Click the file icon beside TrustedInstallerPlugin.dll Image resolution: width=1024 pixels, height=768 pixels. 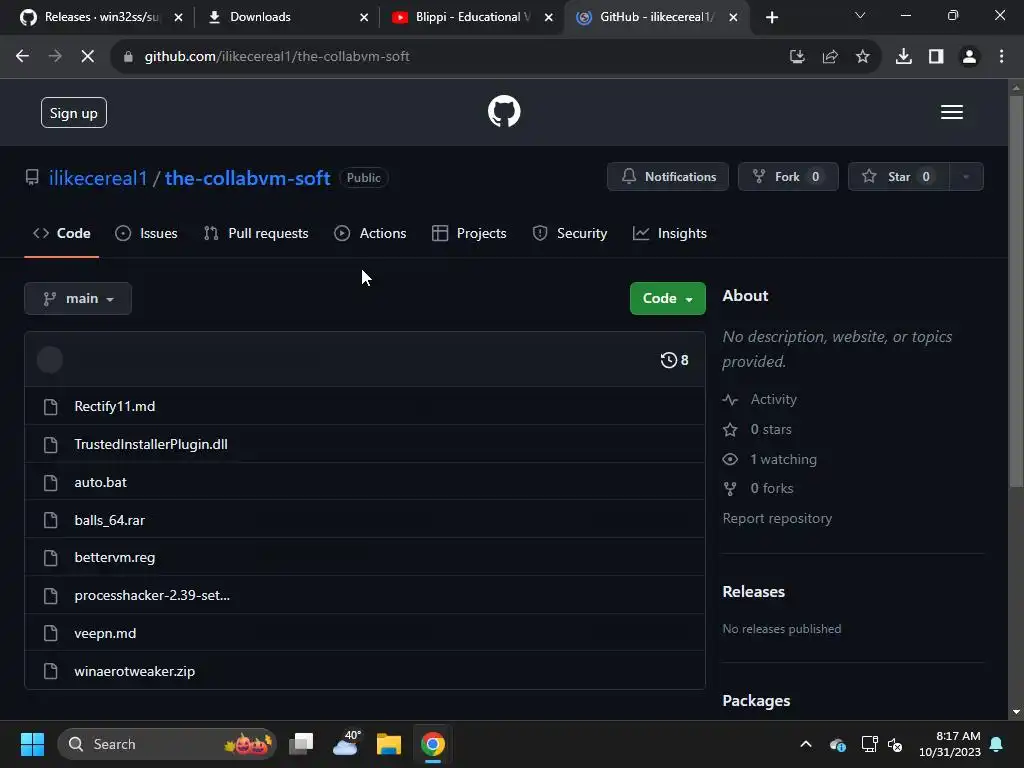[x=50, y=445]
